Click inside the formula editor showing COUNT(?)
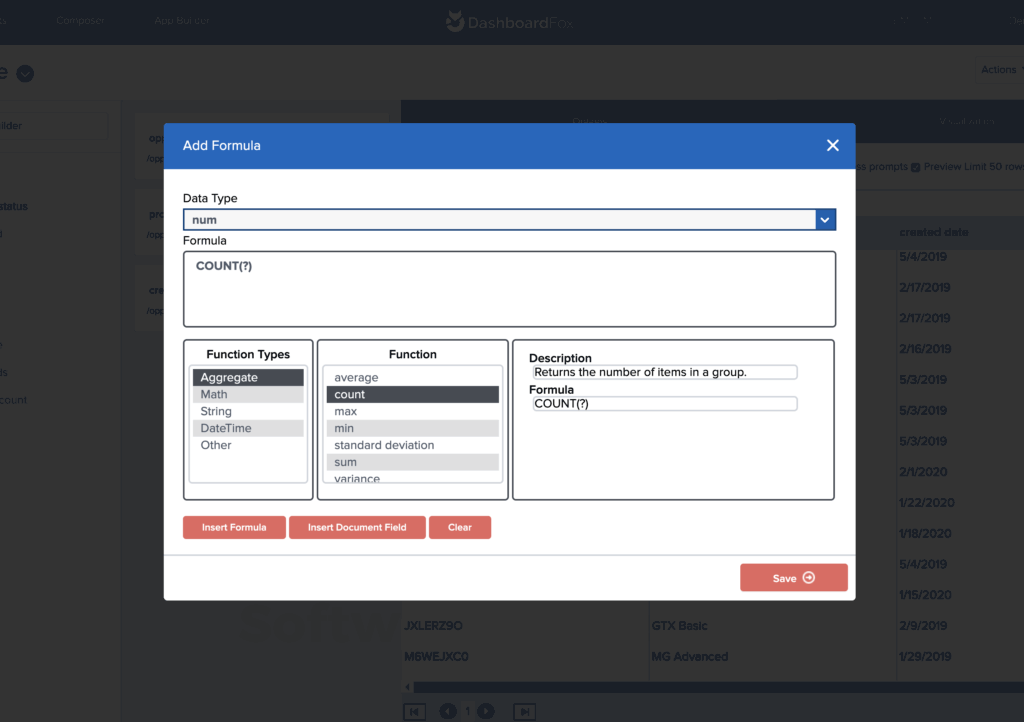 click(510, 288)
